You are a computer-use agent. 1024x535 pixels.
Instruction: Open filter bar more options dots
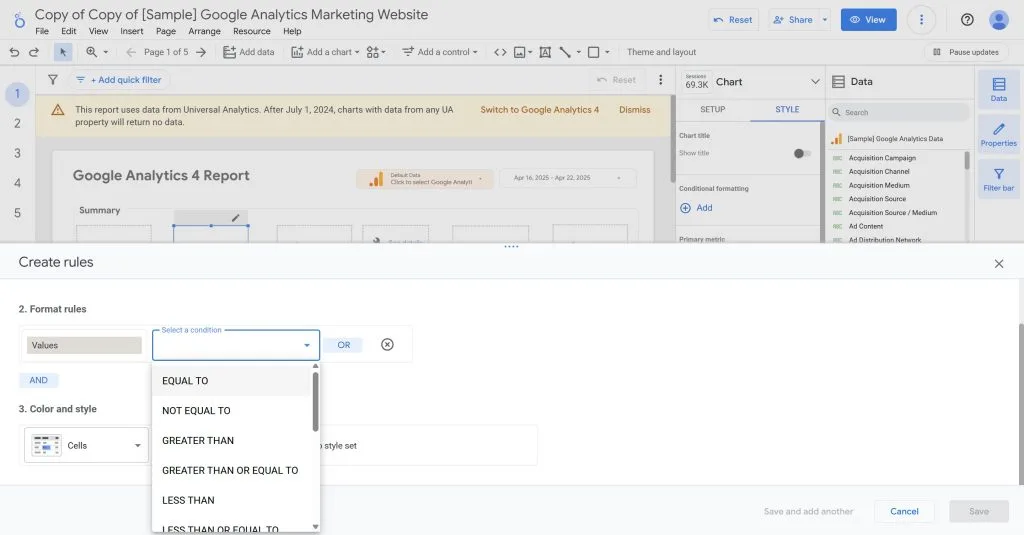click(x=660, y=80)
